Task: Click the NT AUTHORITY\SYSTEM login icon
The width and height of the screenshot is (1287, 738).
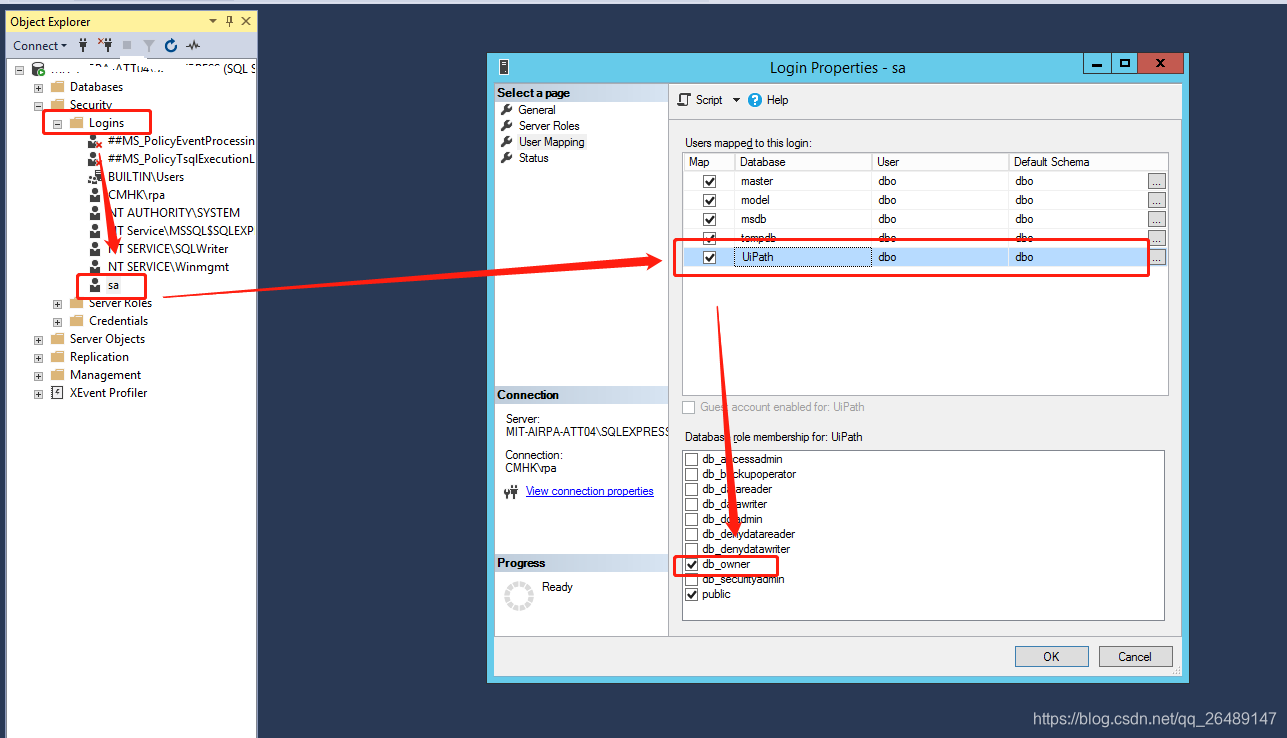Action: (x=95, y=213)
